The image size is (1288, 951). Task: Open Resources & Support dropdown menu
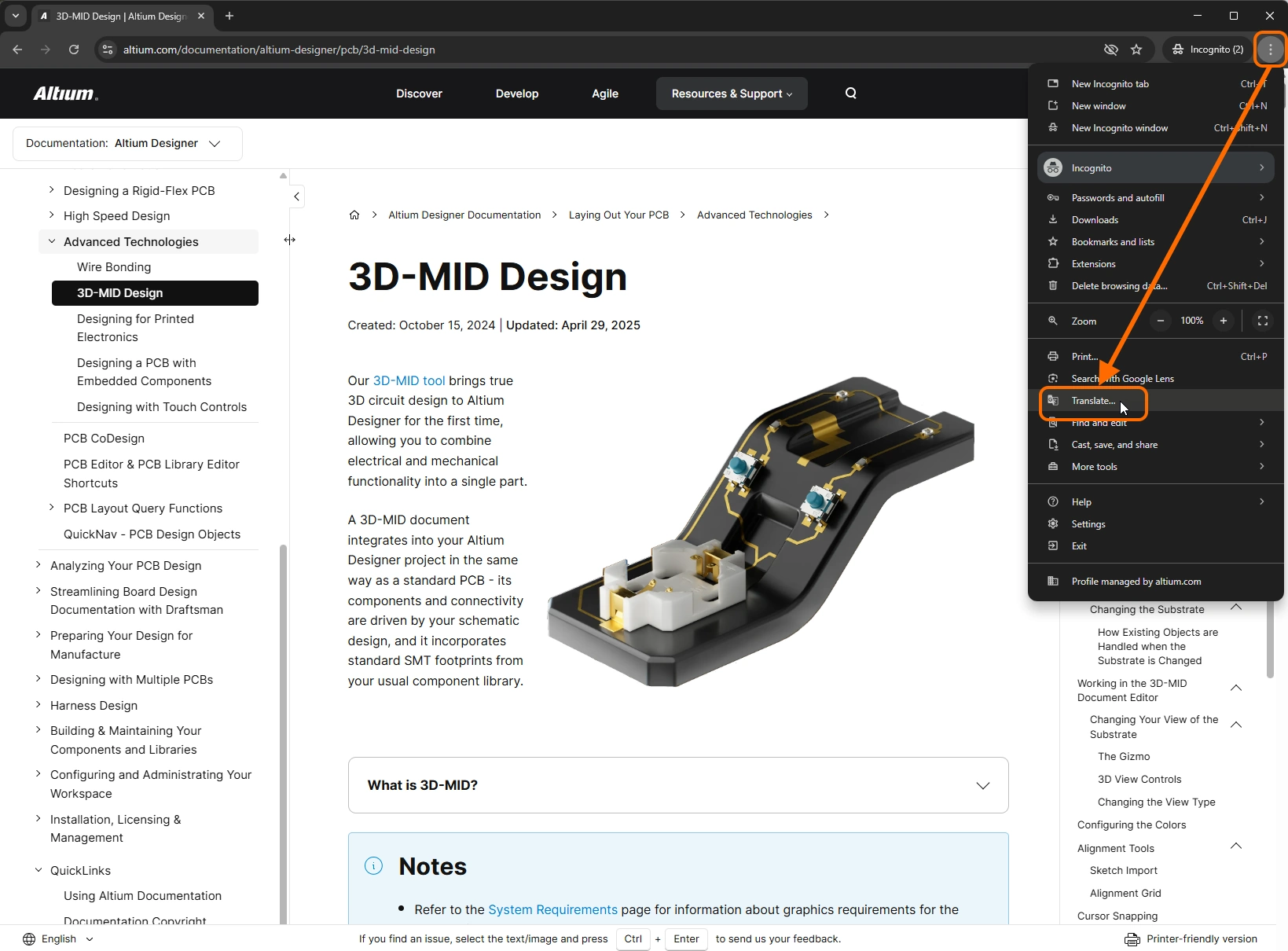(732, 94)
